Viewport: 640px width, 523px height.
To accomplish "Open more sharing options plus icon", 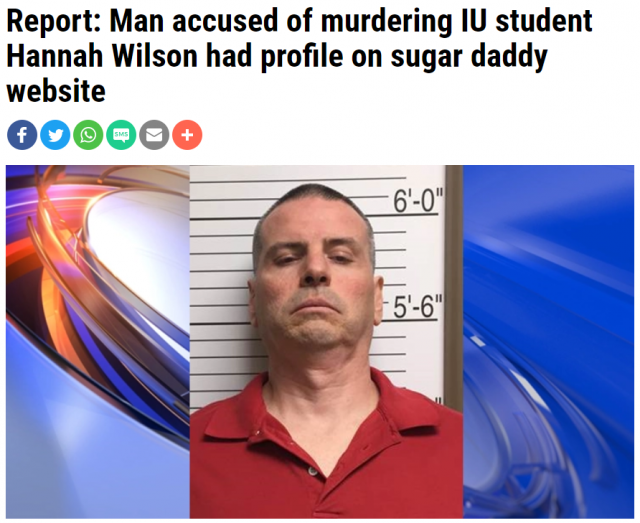I will 187,135.
